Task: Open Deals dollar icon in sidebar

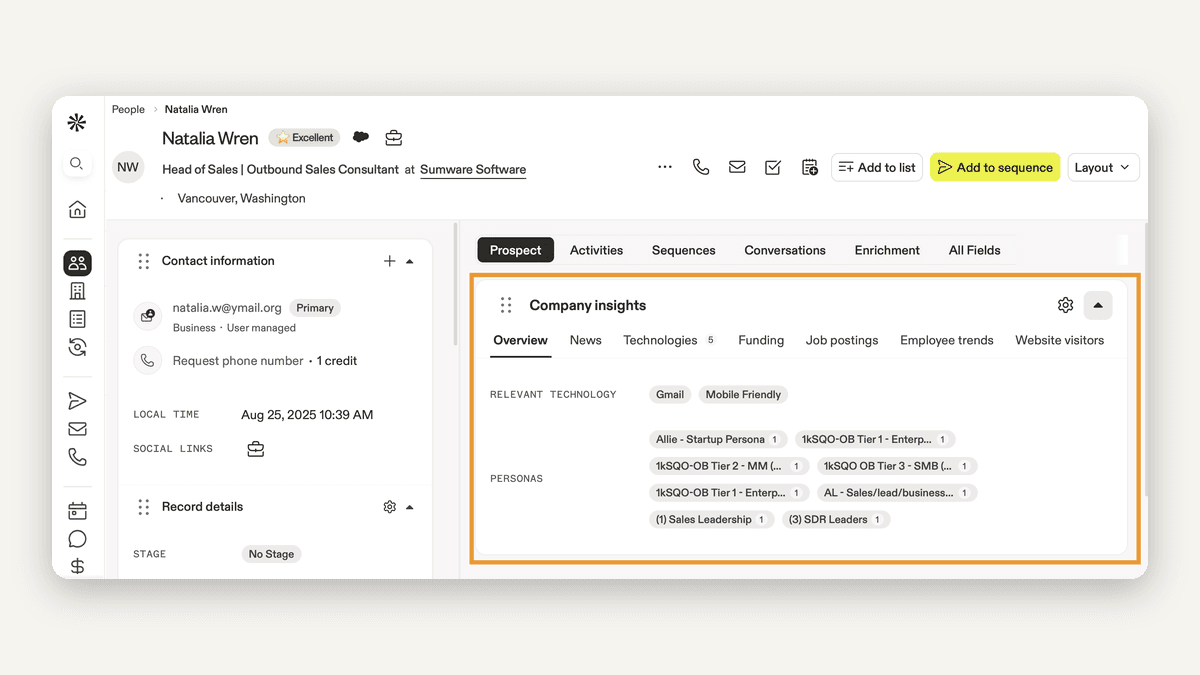Action: click(77, 566)
